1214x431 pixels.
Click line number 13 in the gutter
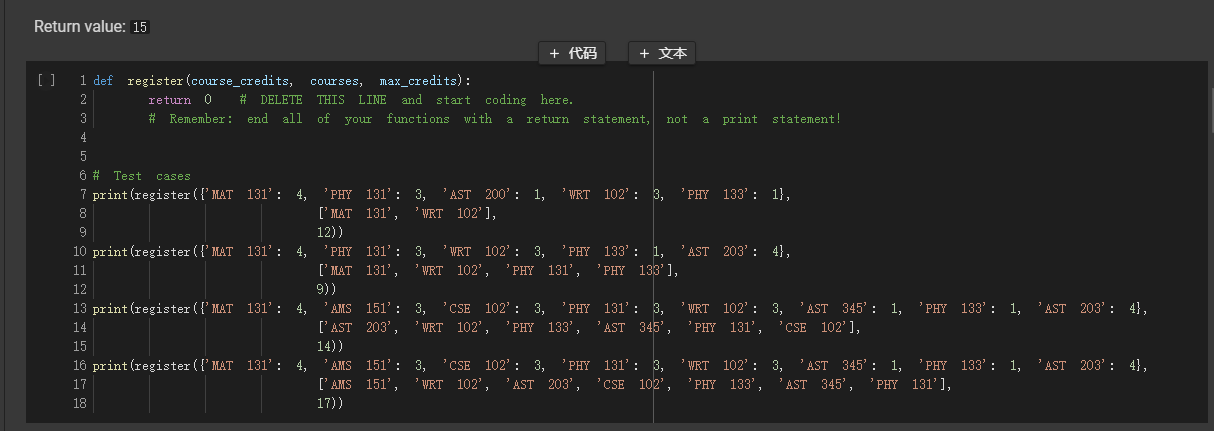tap(80, 308)
